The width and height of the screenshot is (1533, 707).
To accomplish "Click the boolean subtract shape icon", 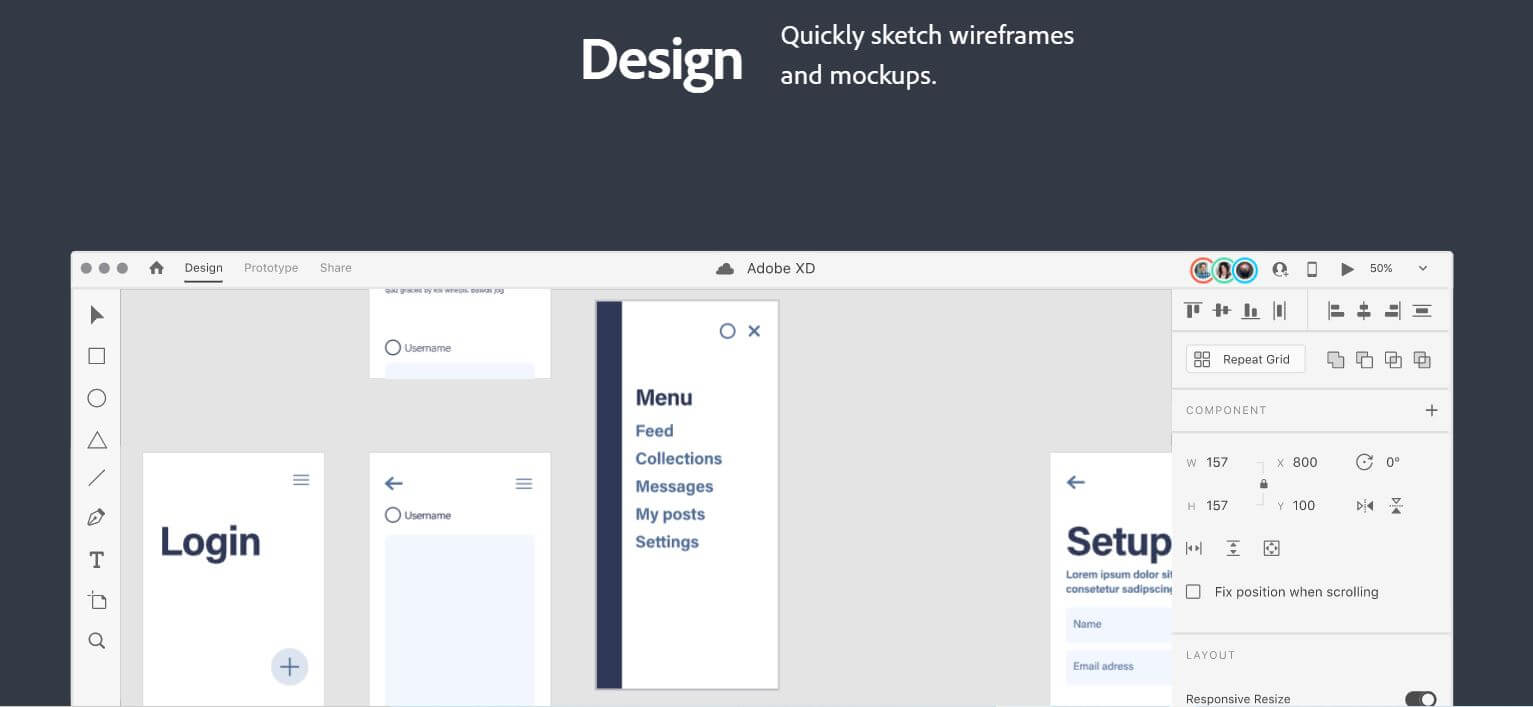I will (1365, 360).
